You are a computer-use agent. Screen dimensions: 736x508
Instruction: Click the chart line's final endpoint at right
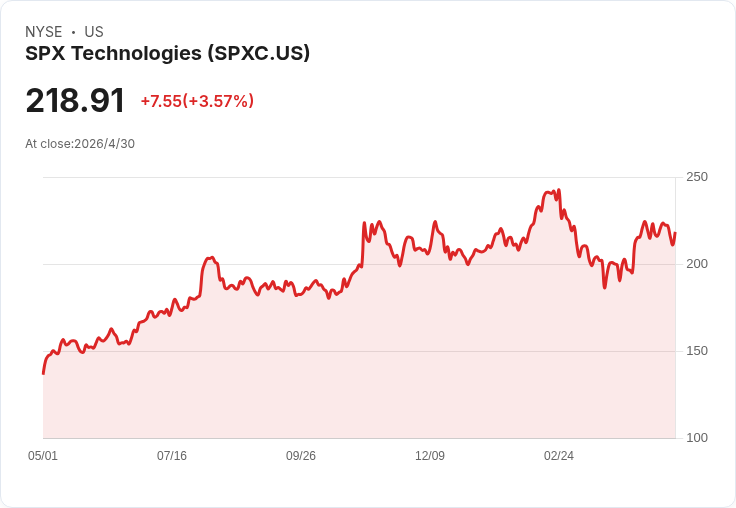[675, 233]
